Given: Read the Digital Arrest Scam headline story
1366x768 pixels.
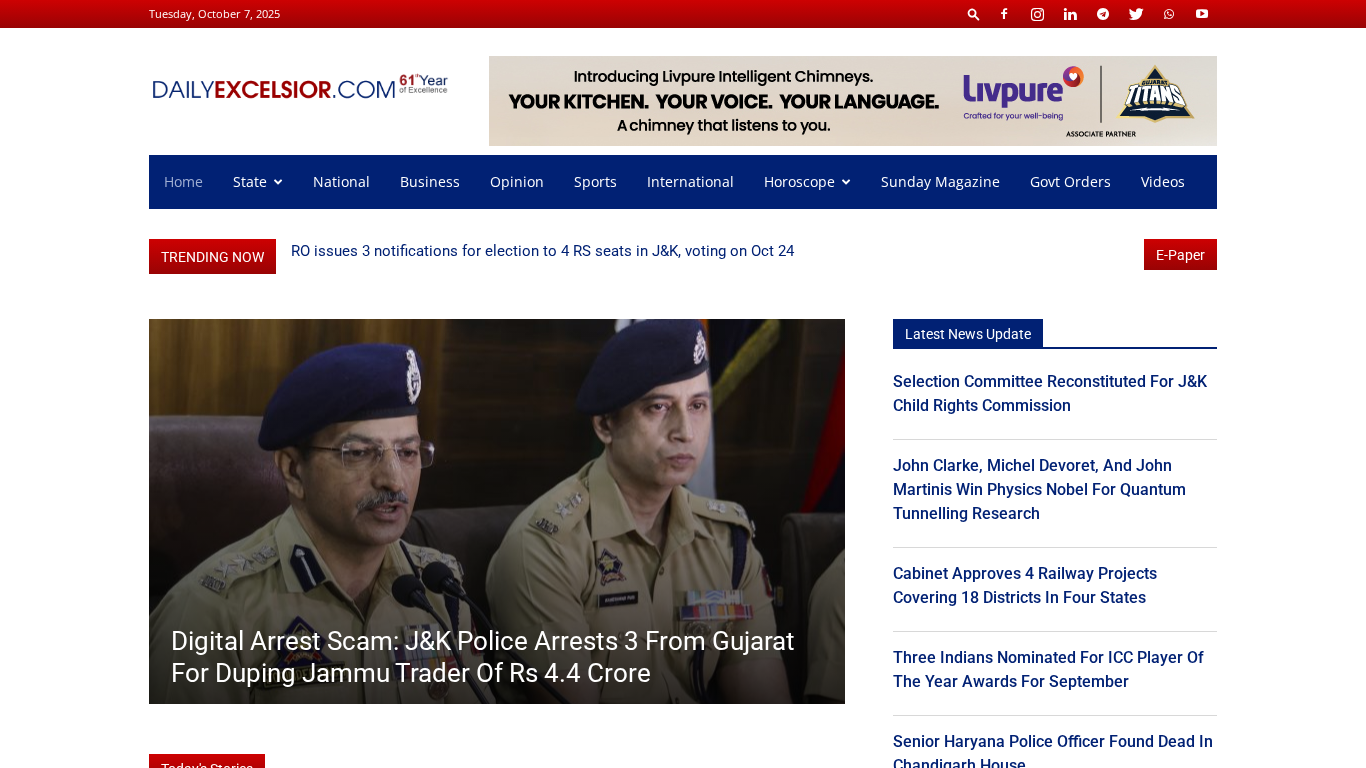Looking at the screenshot, I should (x=483, y=657).
